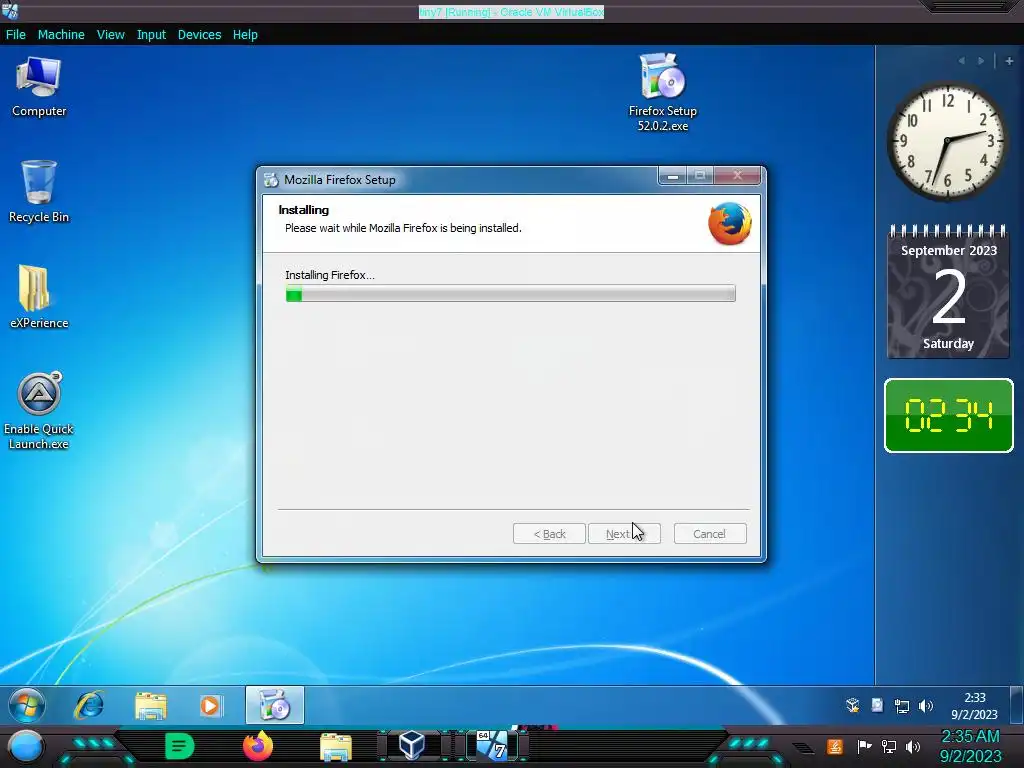Viewport: 1024px width, 768px height.
Task: Click the Next button in setup dialog
Action: click(x=624, y=534)
